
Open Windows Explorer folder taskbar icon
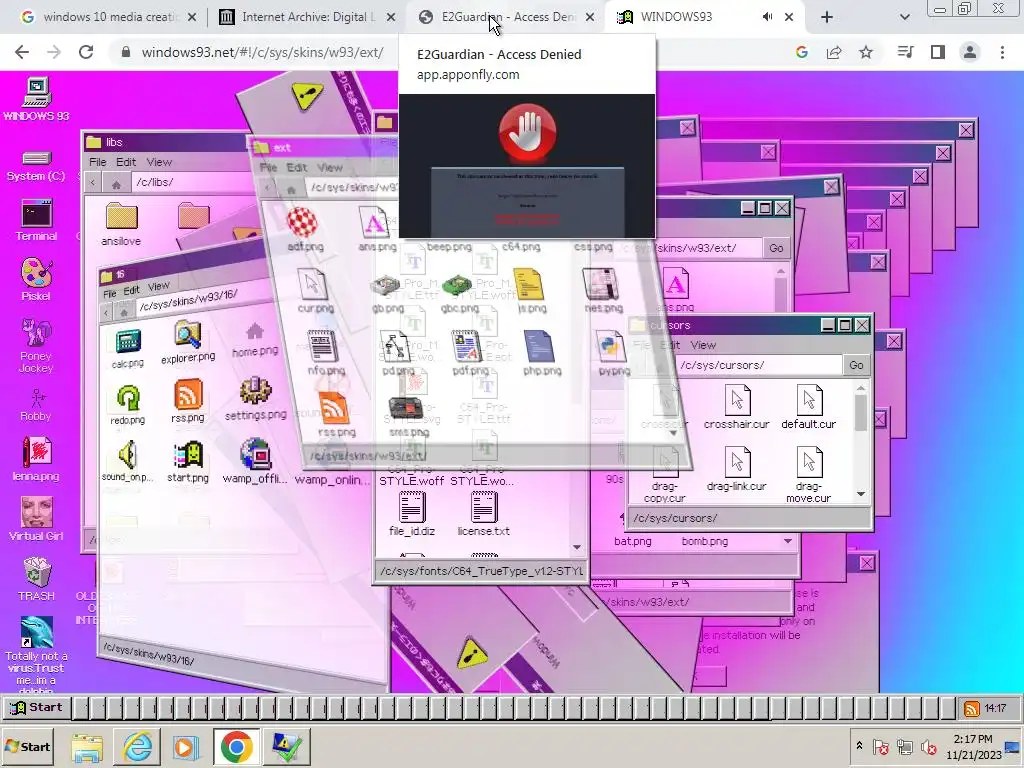tap(87, 746)
